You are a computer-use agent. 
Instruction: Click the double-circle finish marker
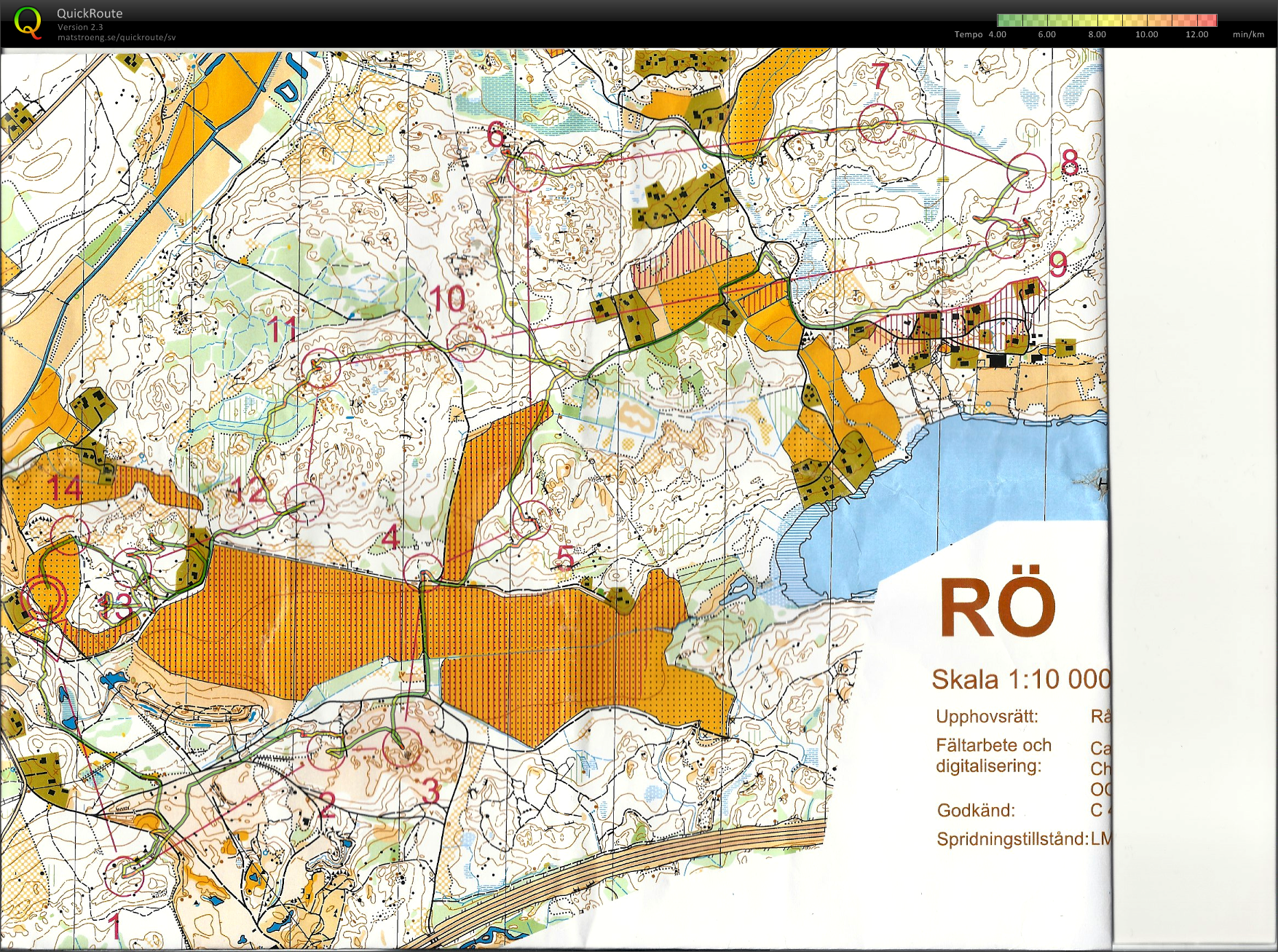(44, 598)
